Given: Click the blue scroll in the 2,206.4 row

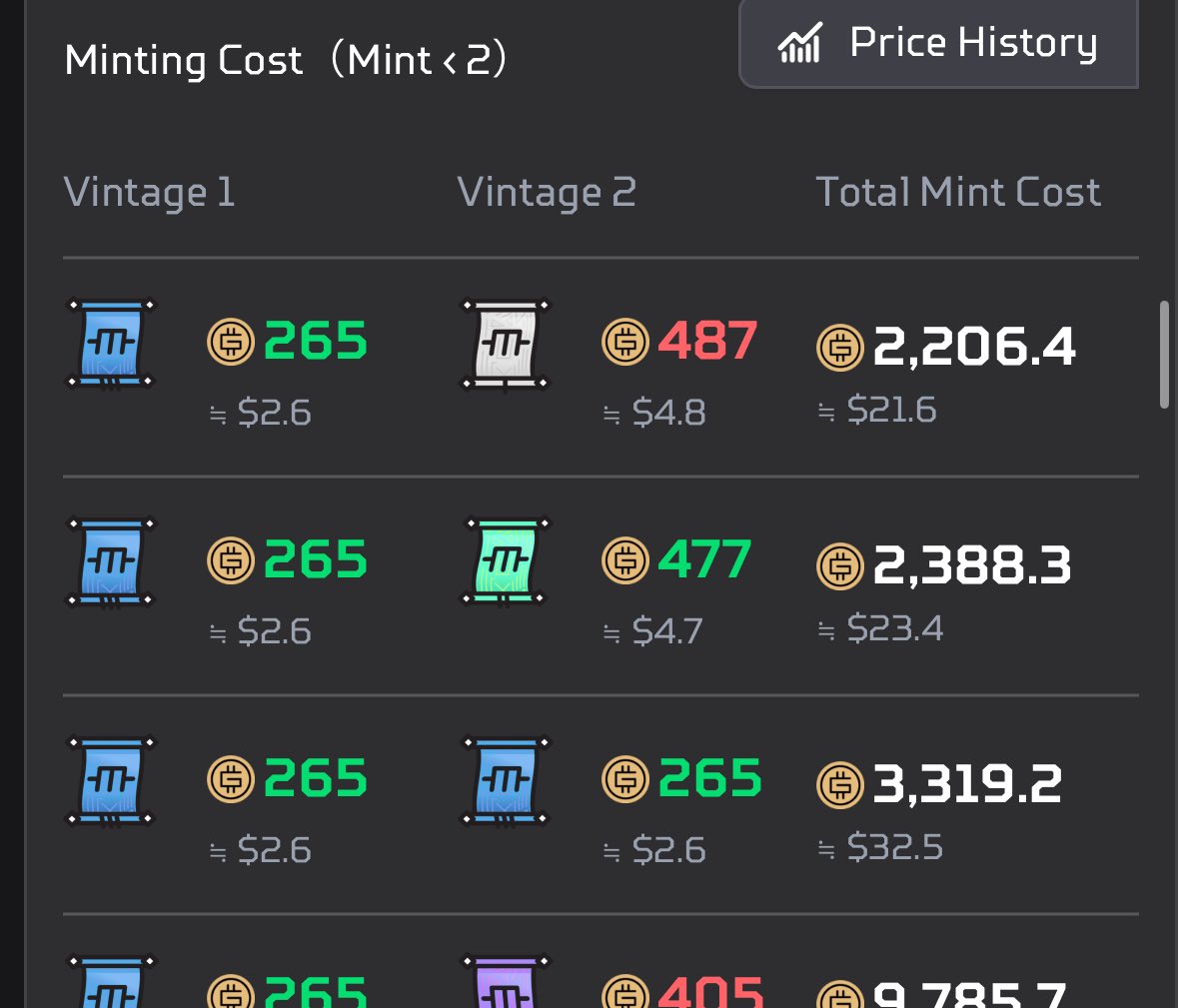Looking at the screenshot, I should (111, 344).
